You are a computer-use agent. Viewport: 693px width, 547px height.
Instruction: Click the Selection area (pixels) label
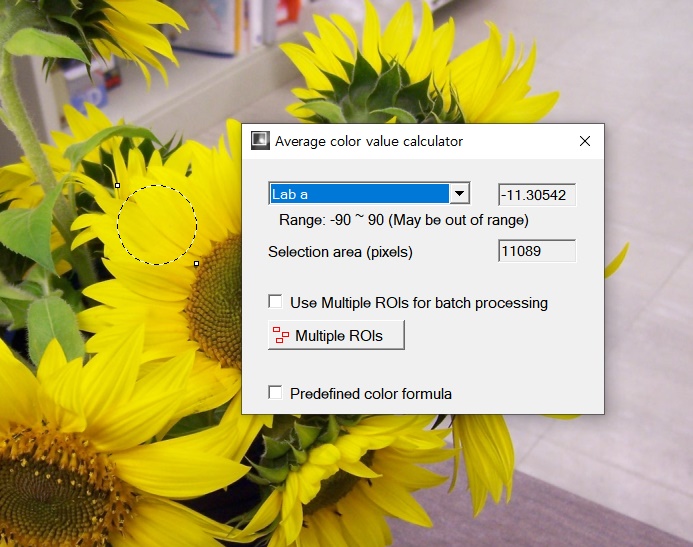(x=340, y=252)
